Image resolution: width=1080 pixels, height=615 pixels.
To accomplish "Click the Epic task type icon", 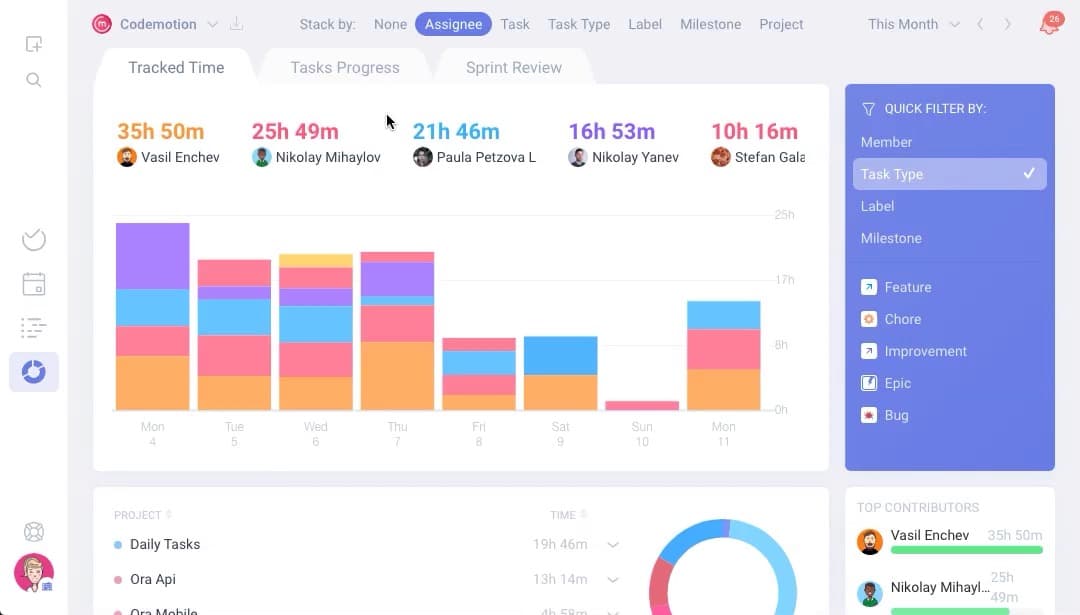I will pos(869,383).
